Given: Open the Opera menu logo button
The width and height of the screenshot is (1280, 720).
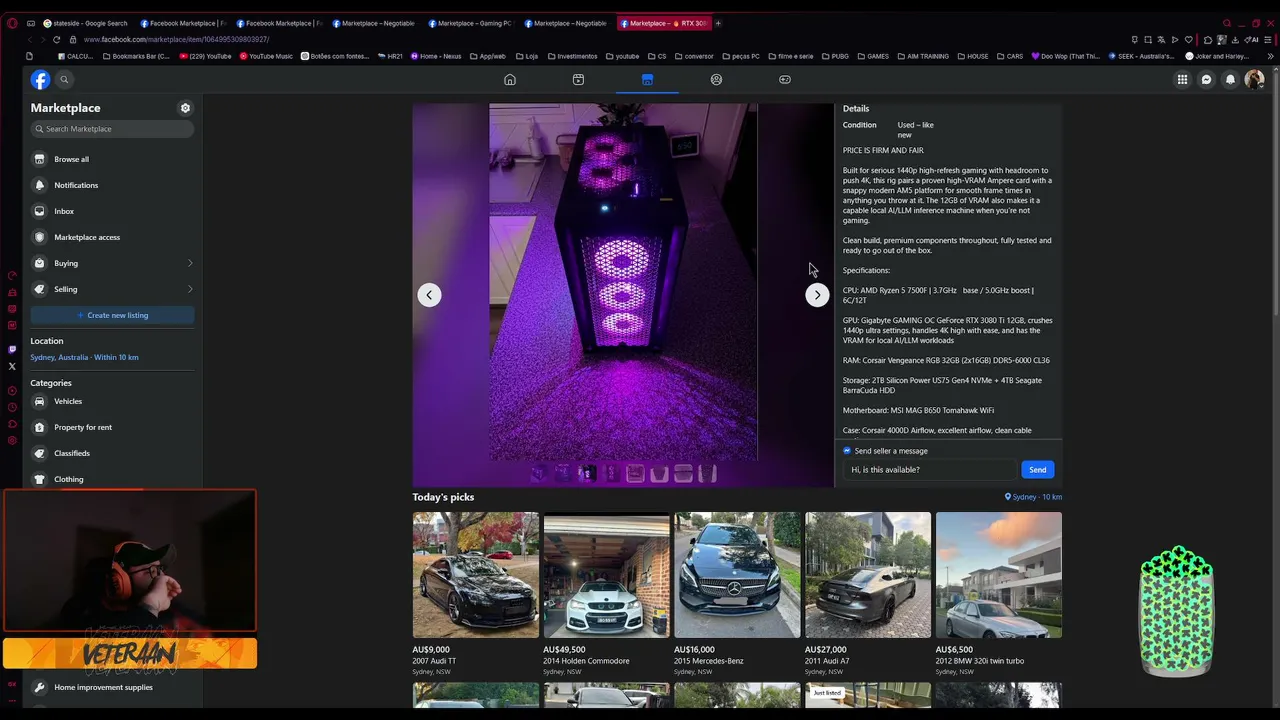Looking at the screenshot, I should pyautogui.click(x=12, y=23).
